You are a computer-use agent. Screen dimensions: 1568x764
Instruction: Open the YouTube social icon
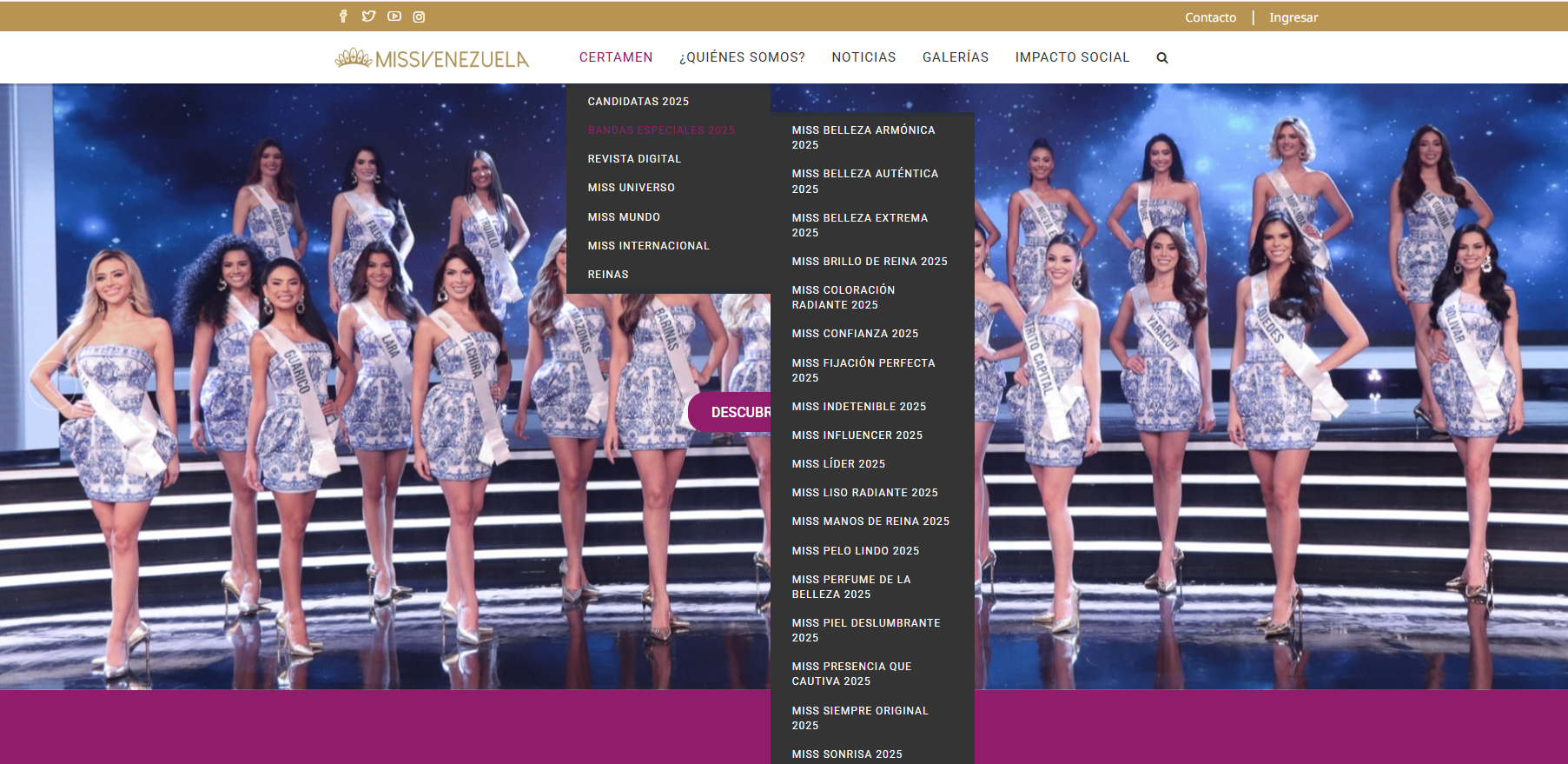[x=394, y=17]
